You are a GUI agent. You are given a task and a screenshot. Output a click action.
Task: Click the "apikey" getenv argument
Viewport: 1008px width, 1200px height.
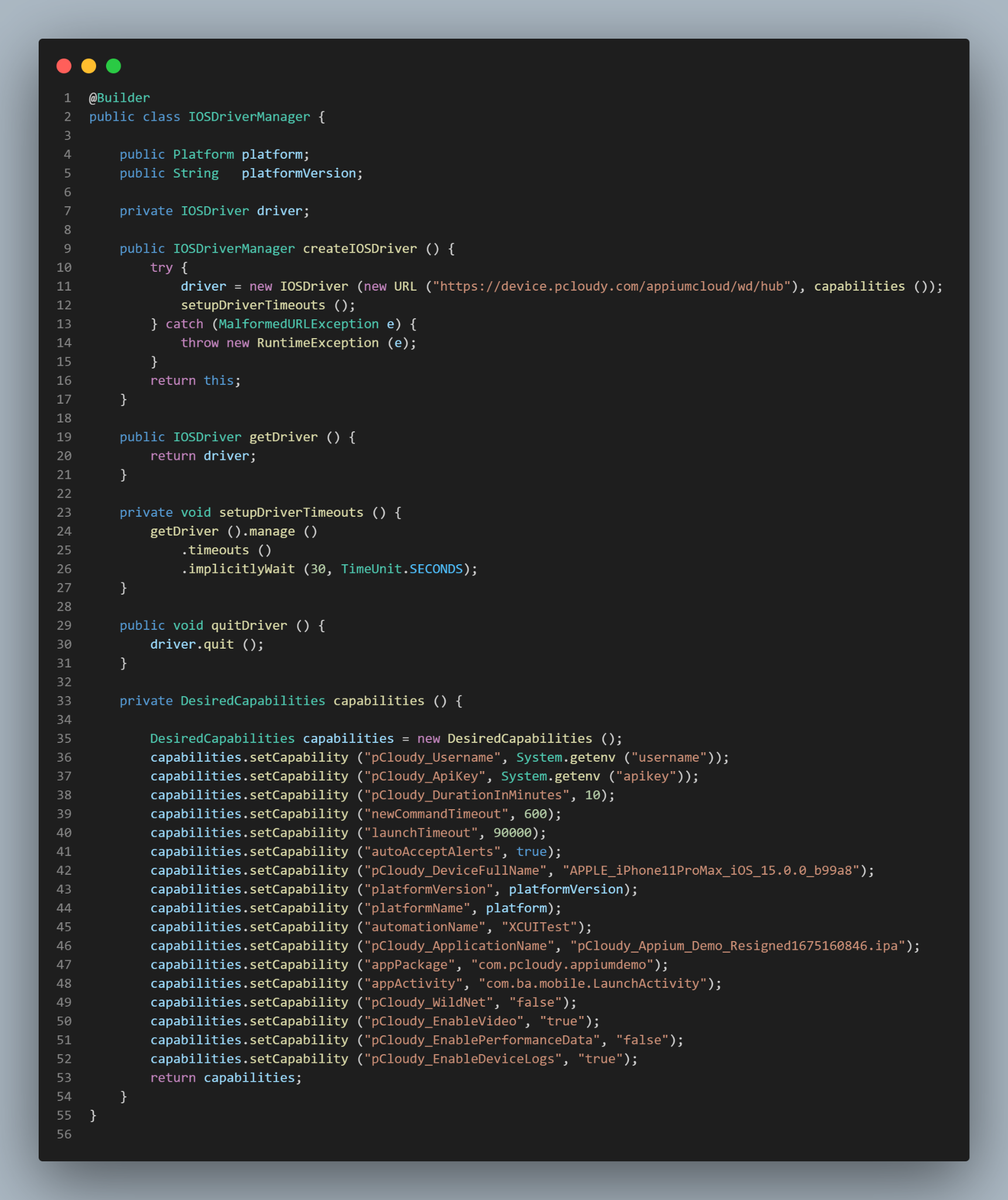pyautogui.click(x=646, y=776)
